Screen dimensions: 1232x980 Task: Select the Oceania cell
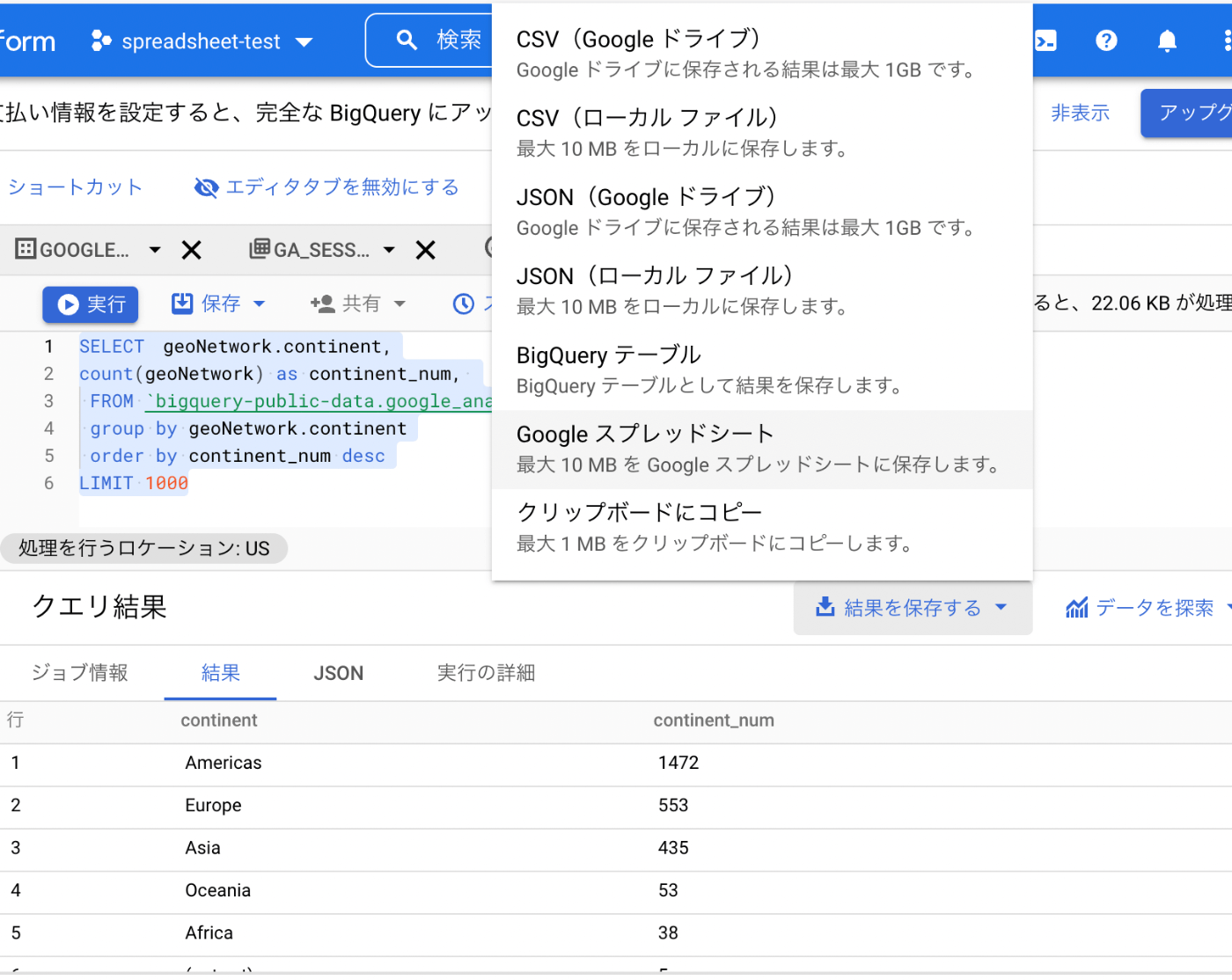pyautogui.click(x=218, y=890)
